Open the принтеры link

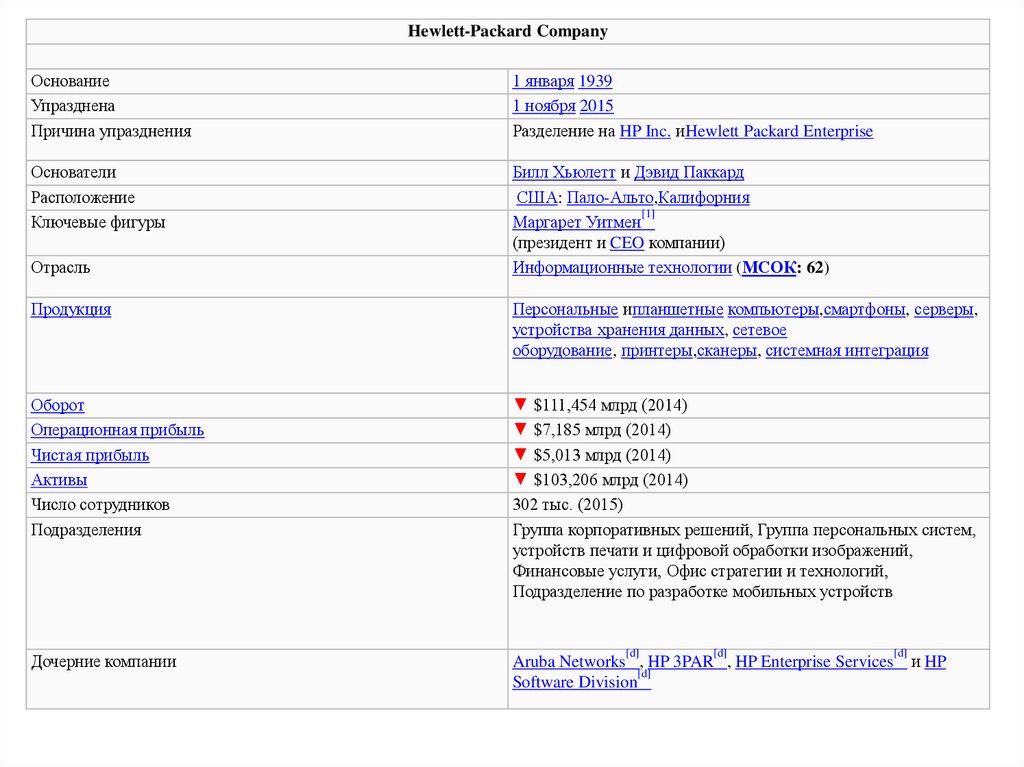click(656, 351)
